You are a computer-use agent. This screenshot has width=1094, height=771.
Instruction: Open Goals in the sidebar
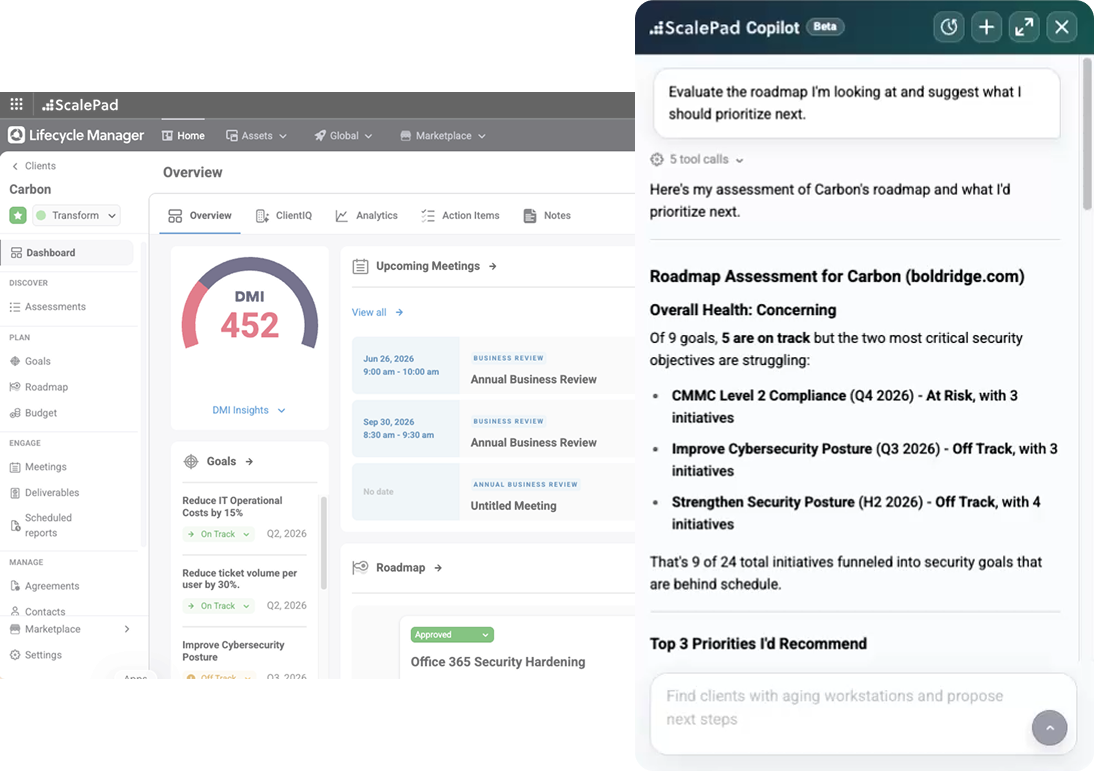click(30, 361)
